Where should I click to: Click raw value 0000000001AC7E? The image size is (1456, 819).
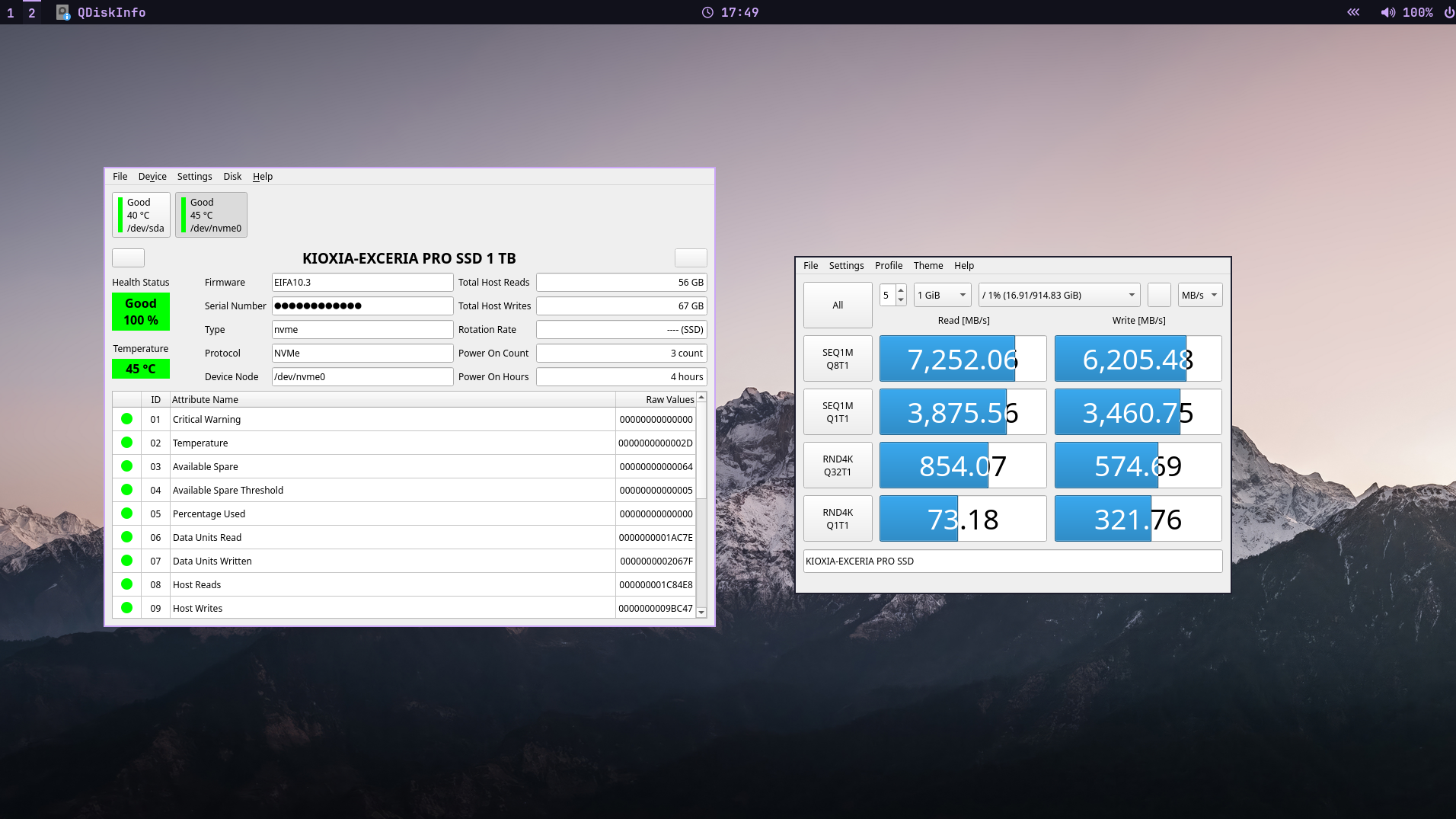(x=656, y=537)
